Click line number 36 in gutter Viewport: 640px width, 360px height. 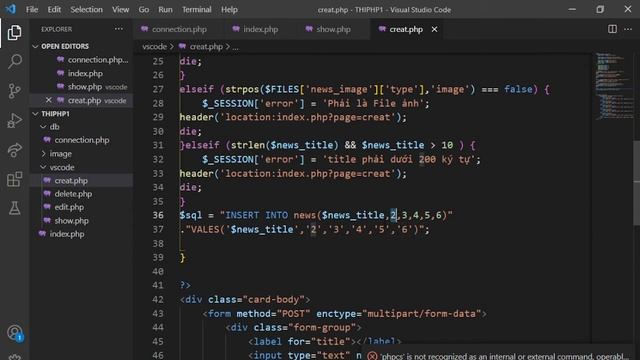tap(158, 215)
